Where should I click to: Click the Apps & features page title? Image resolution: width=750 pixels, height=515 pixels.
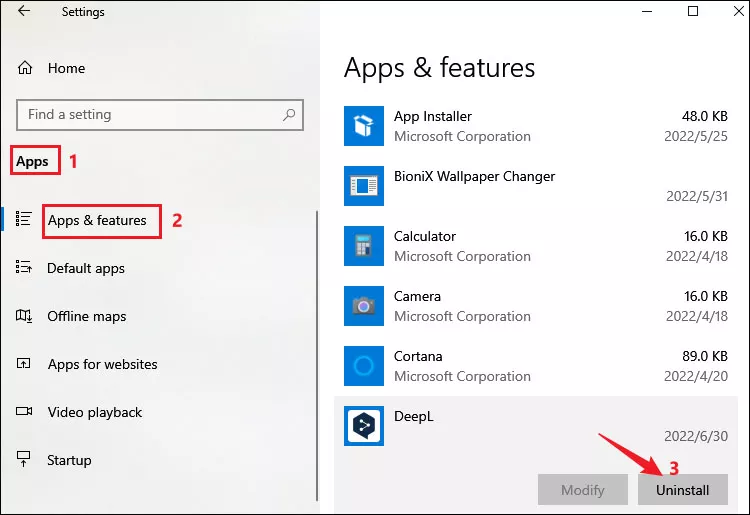(x=439, y=68)
